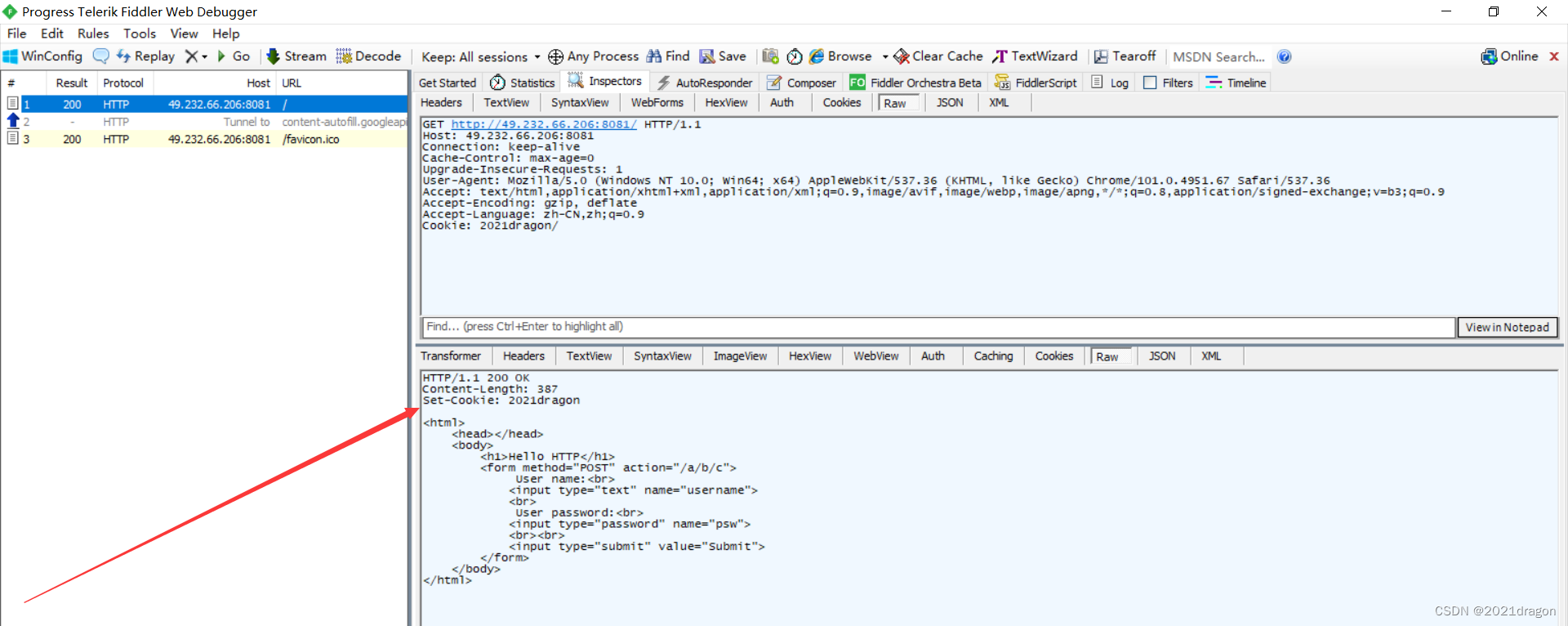Switch to the AutoResponder tab

pyautogui.click(x=705, y=83)
